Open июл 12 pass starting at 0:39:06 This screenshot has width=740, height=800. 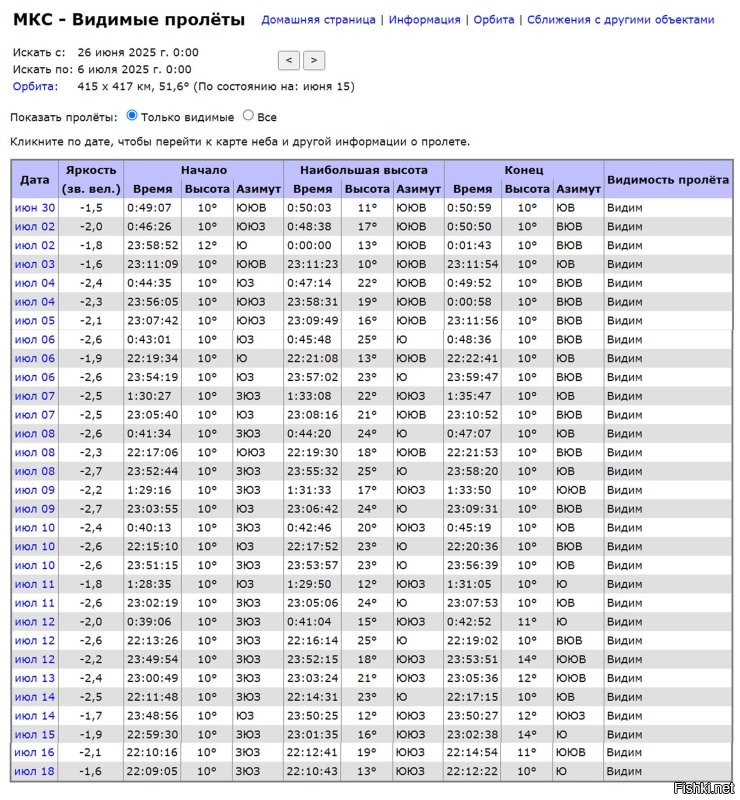tap(35, 622)
